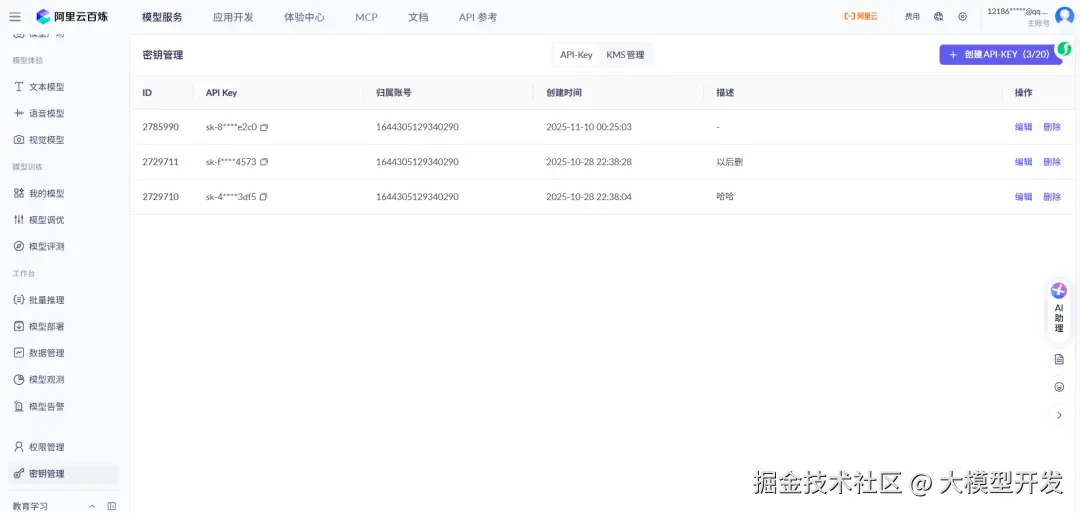The width and height of the screenshot is (1080, 513).
Task: Click the 密钥管理 page title
Action: point(163,55)
